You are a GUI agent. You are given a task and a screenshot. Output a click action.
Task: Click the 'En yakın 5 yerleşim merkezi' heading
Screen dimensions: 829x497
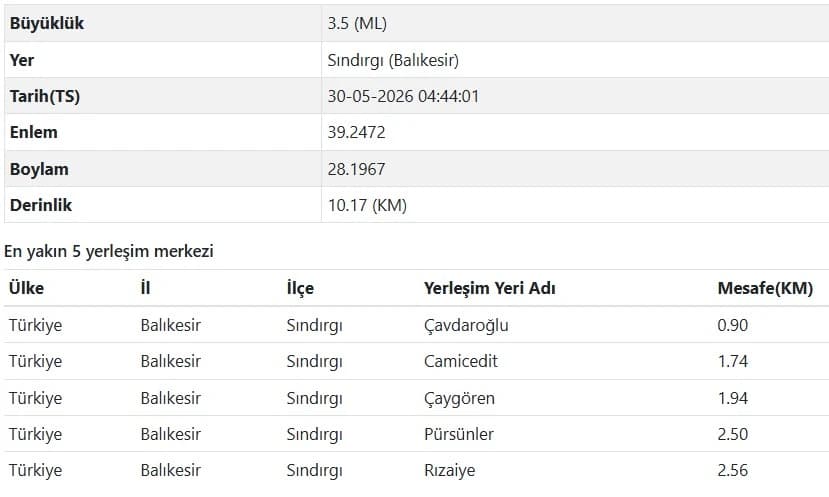(109, 251)
